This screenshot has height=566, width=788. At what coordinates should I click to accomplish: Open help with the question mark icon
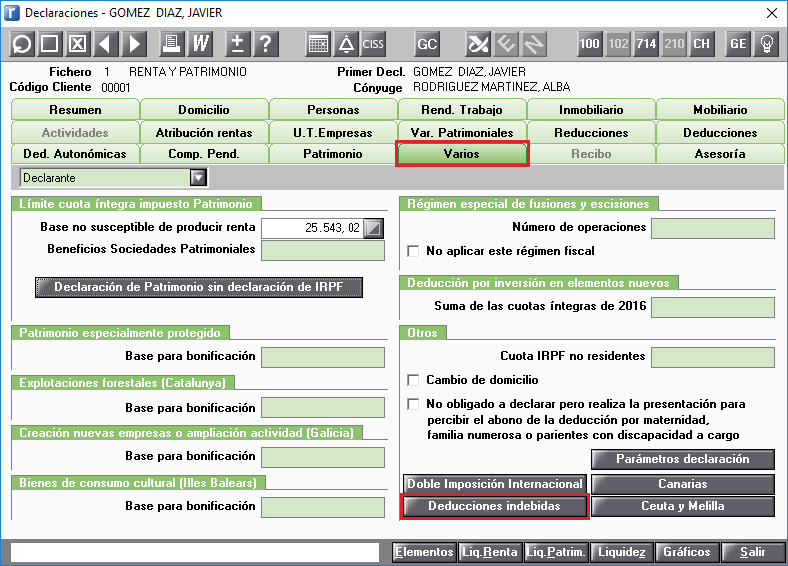coord(266,44)
